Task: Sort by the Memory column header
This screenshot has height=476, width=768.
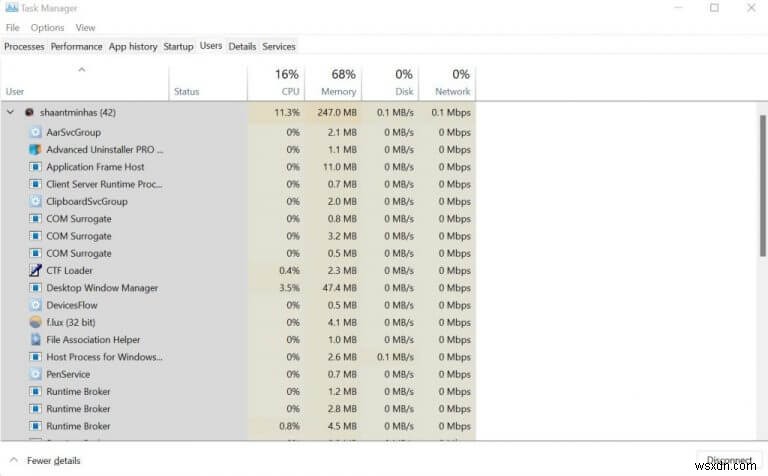Action: (x=333, y=82)
